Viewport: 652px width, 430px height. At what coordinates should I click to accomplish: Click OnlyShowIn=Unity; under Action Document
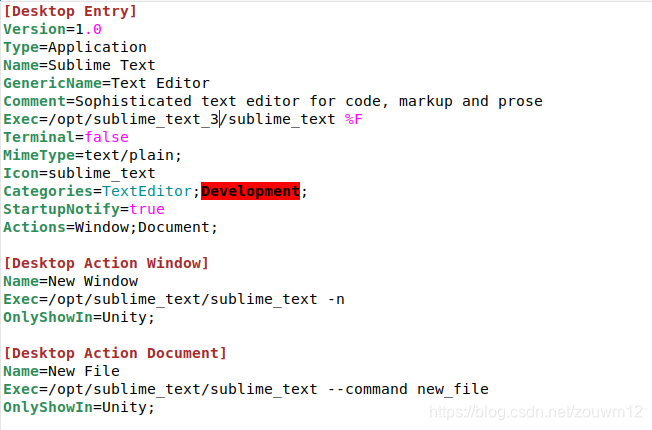(x=79, y=407)
